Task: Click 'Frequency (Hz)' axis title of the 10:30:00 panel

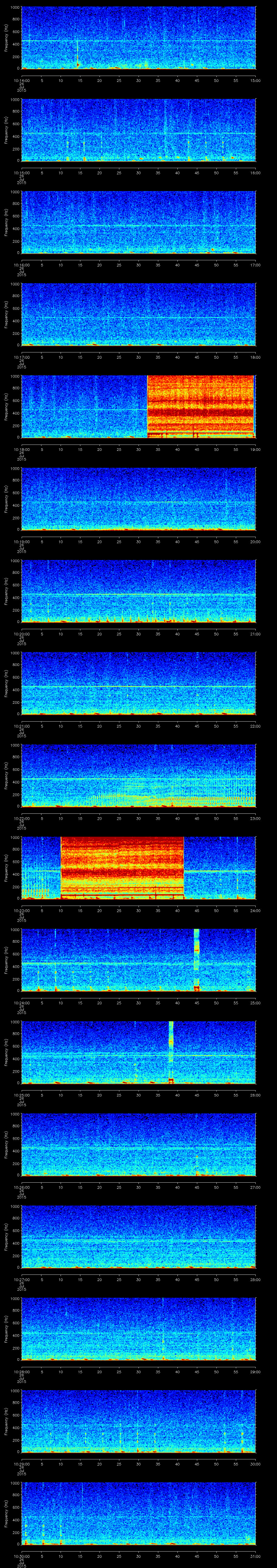Action: click(x=6, y=1514)
